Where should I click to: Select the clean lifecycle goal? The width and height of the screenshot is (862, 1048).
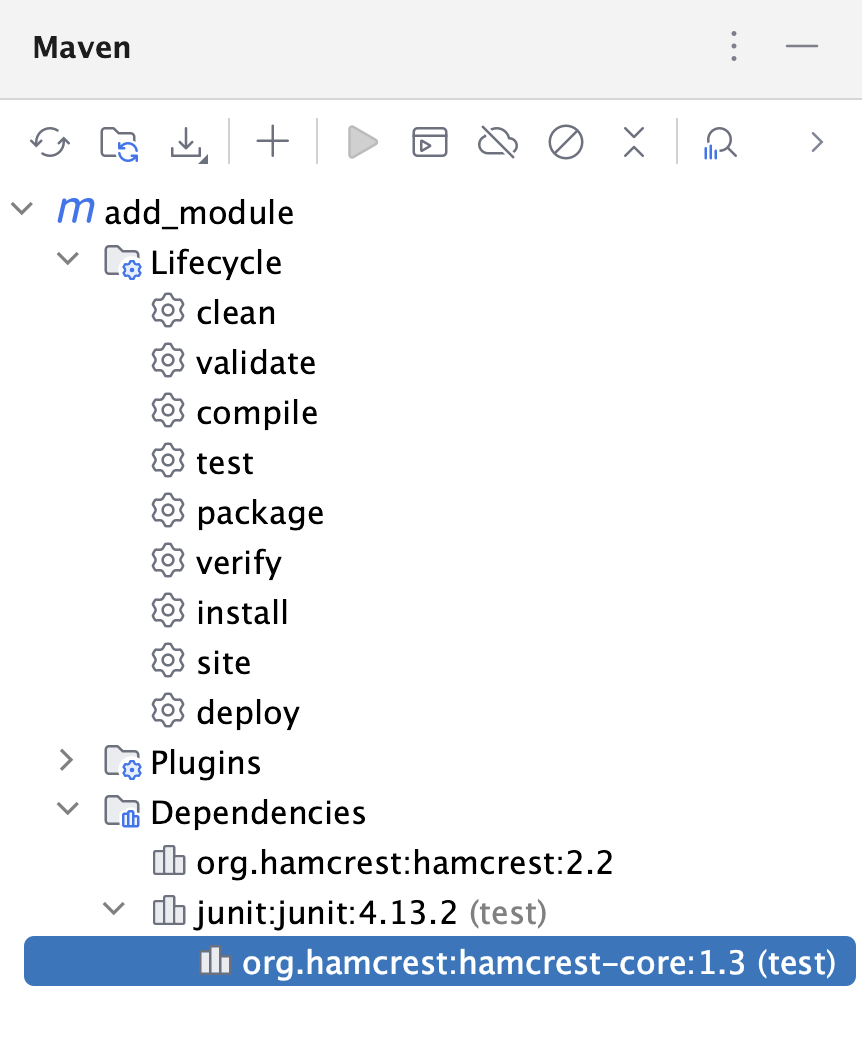235,312
